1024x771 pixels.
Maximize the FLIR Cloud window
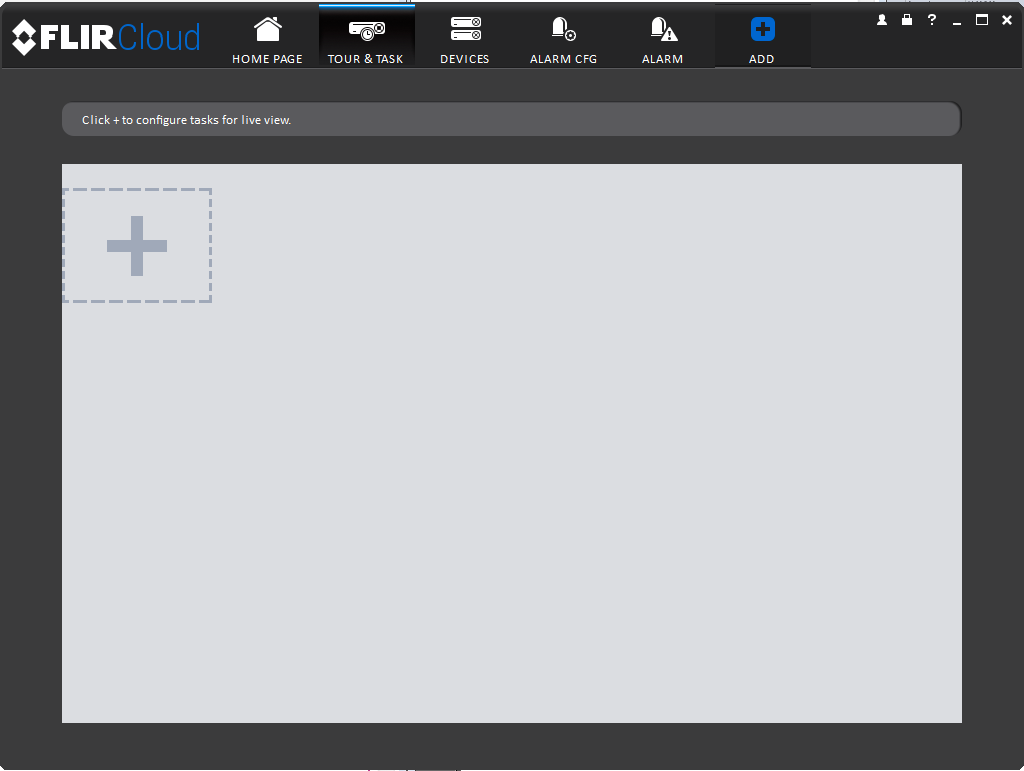982,20
